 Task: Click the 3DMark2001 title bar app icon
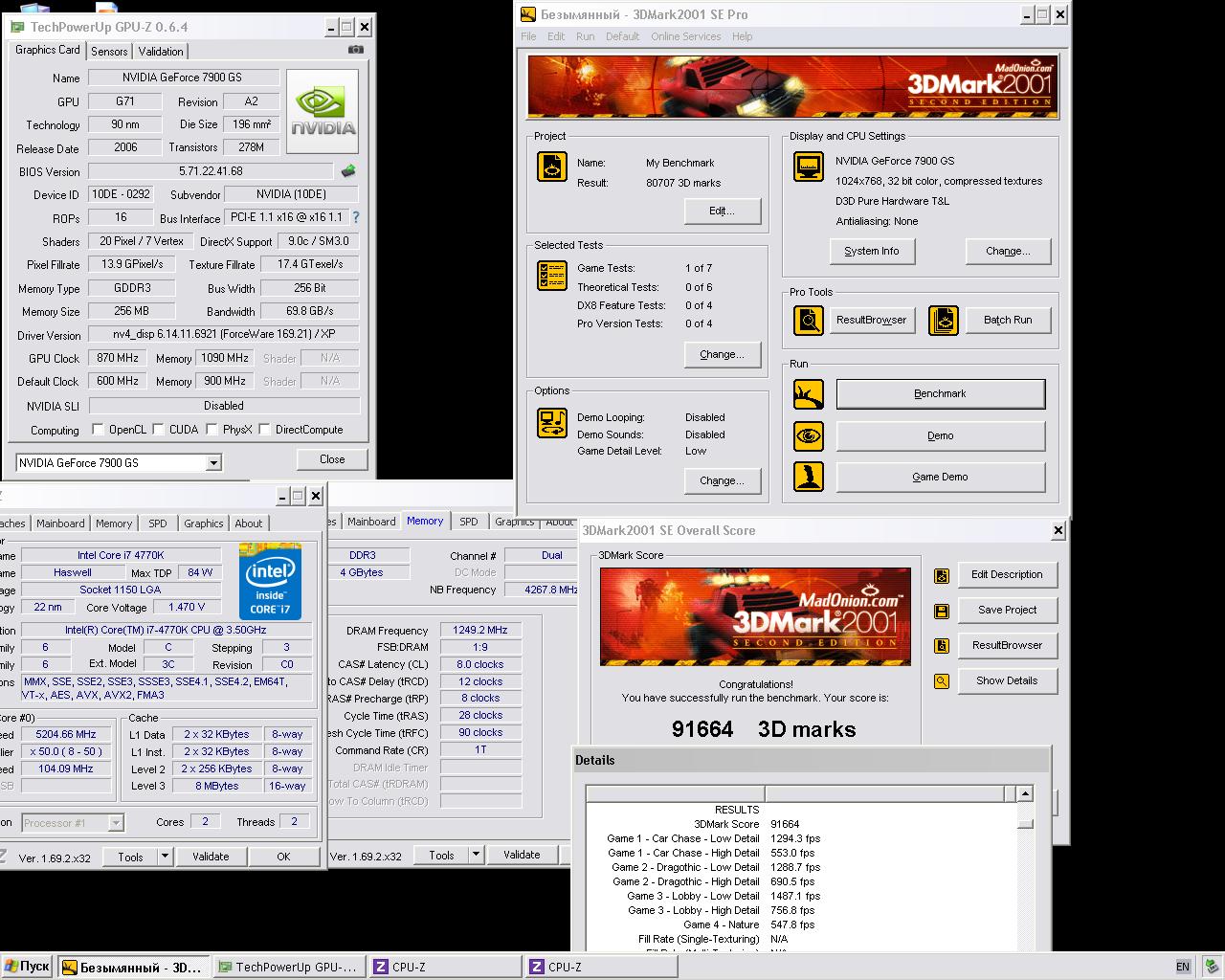[528, 14]
